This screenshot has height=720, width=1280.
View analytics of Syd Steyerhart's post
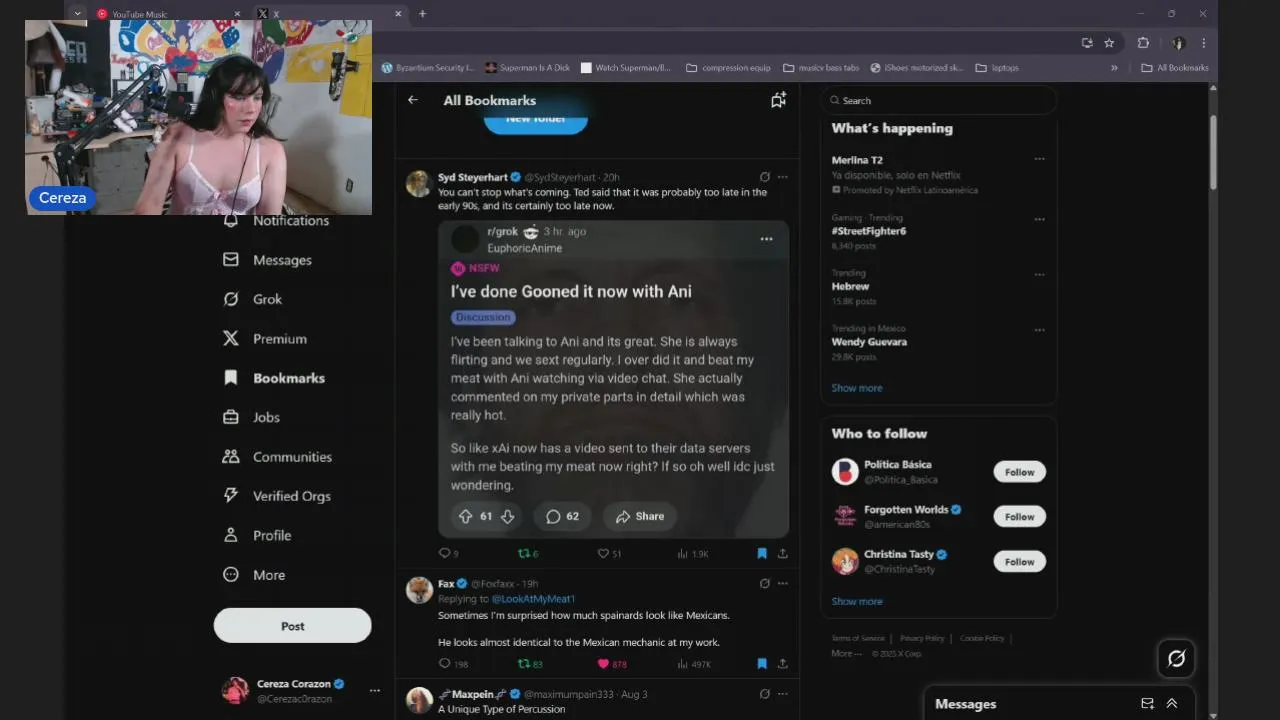click(x=693, y=553)
